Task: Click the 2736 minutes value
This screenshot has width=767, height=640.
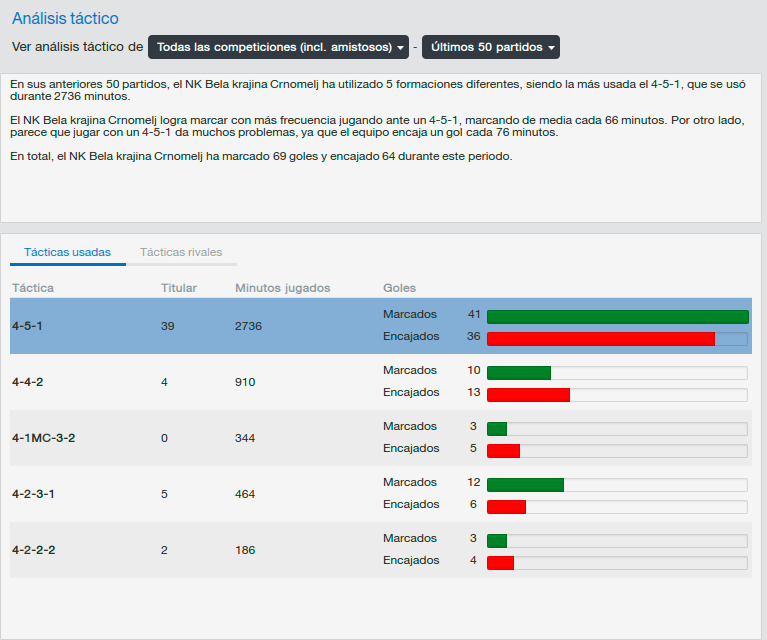Action: pyautogui.click(x=248, y=326)
